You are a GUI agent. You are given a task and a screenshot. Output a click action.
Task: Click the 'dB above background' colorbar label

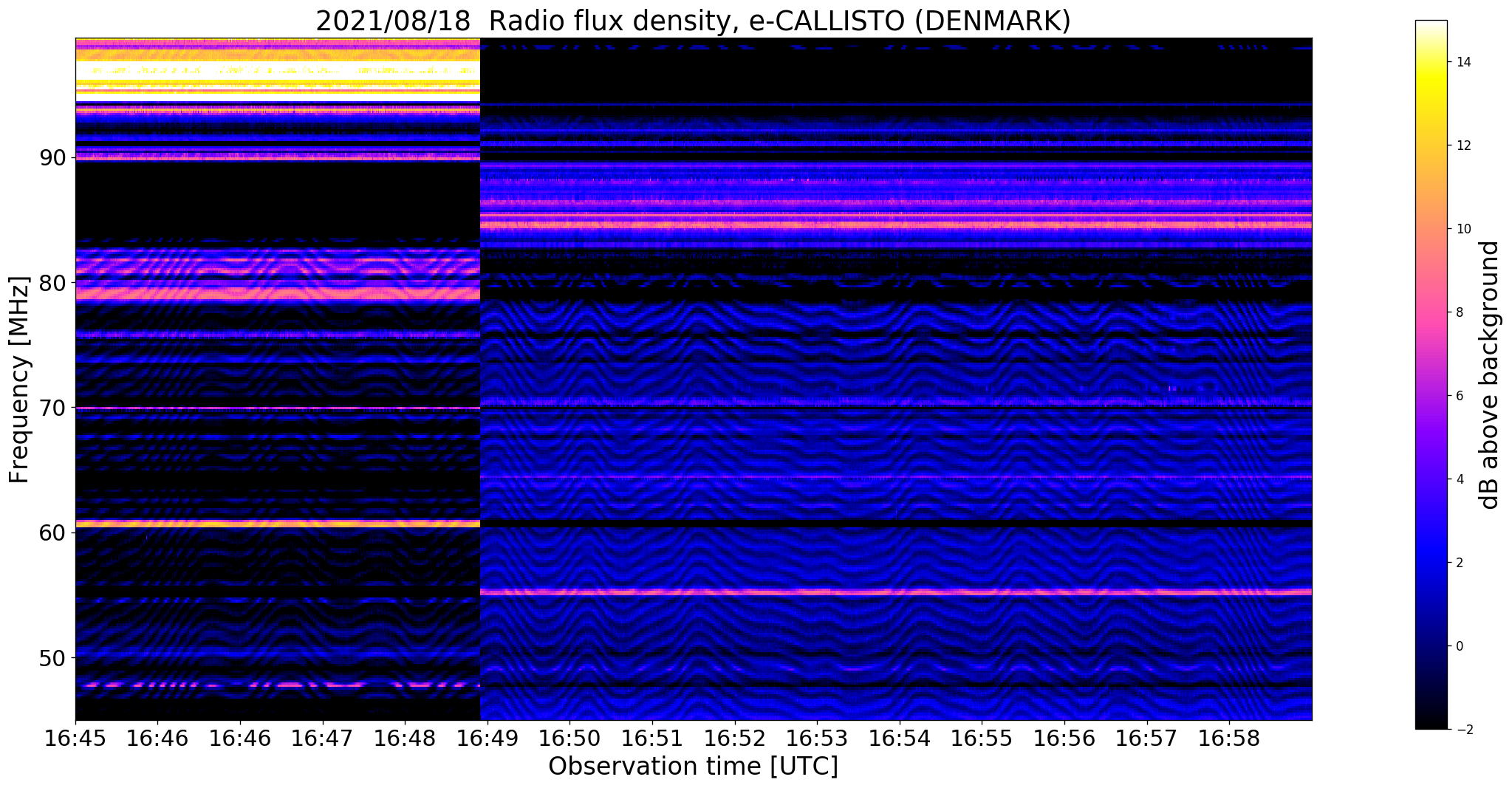coord(1490,375)
